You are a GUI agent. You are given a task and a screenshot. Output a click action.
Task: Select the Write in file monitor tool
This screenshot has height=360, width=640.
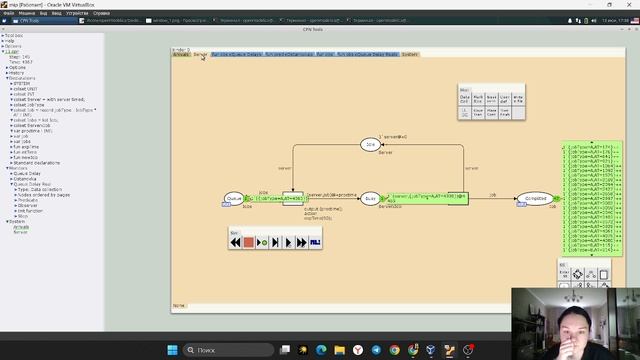(518, 99)
